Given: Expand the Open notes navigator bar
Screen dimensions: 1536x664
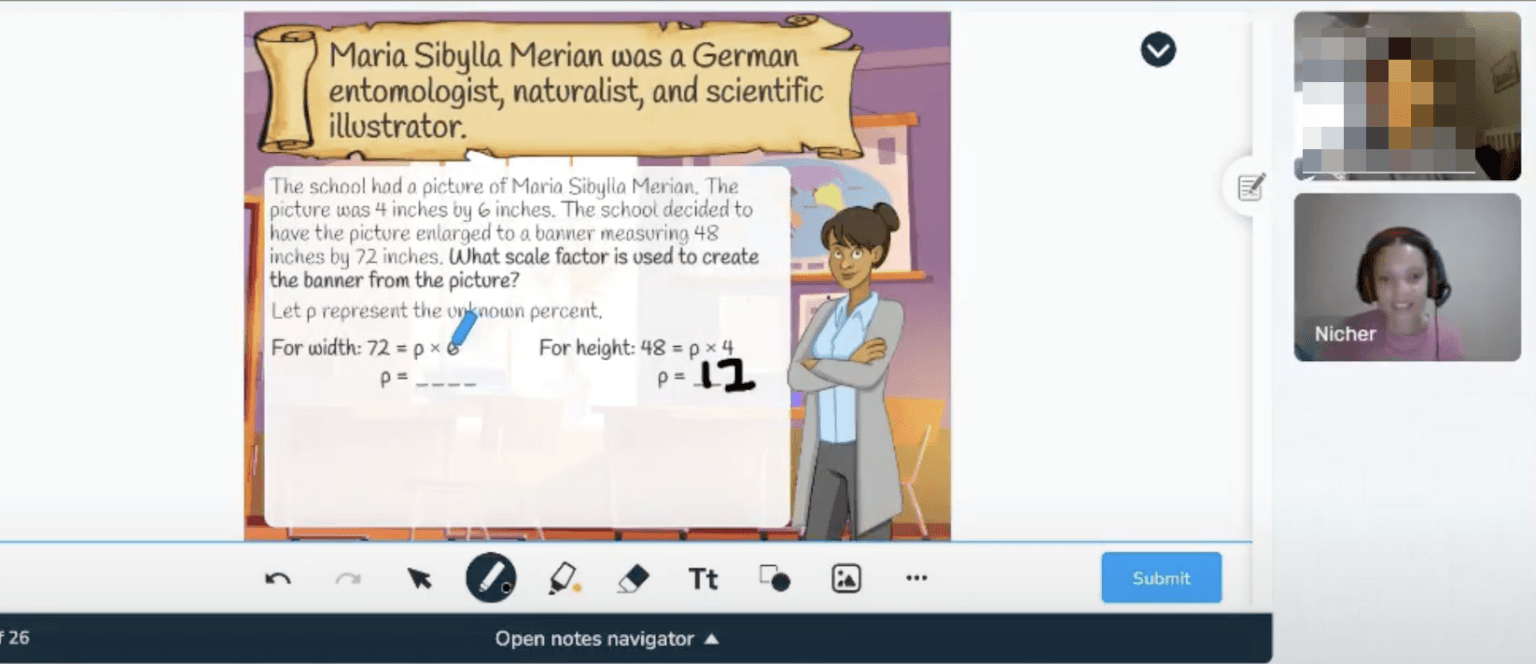Looking at the screenshot, I should [607, 639].
